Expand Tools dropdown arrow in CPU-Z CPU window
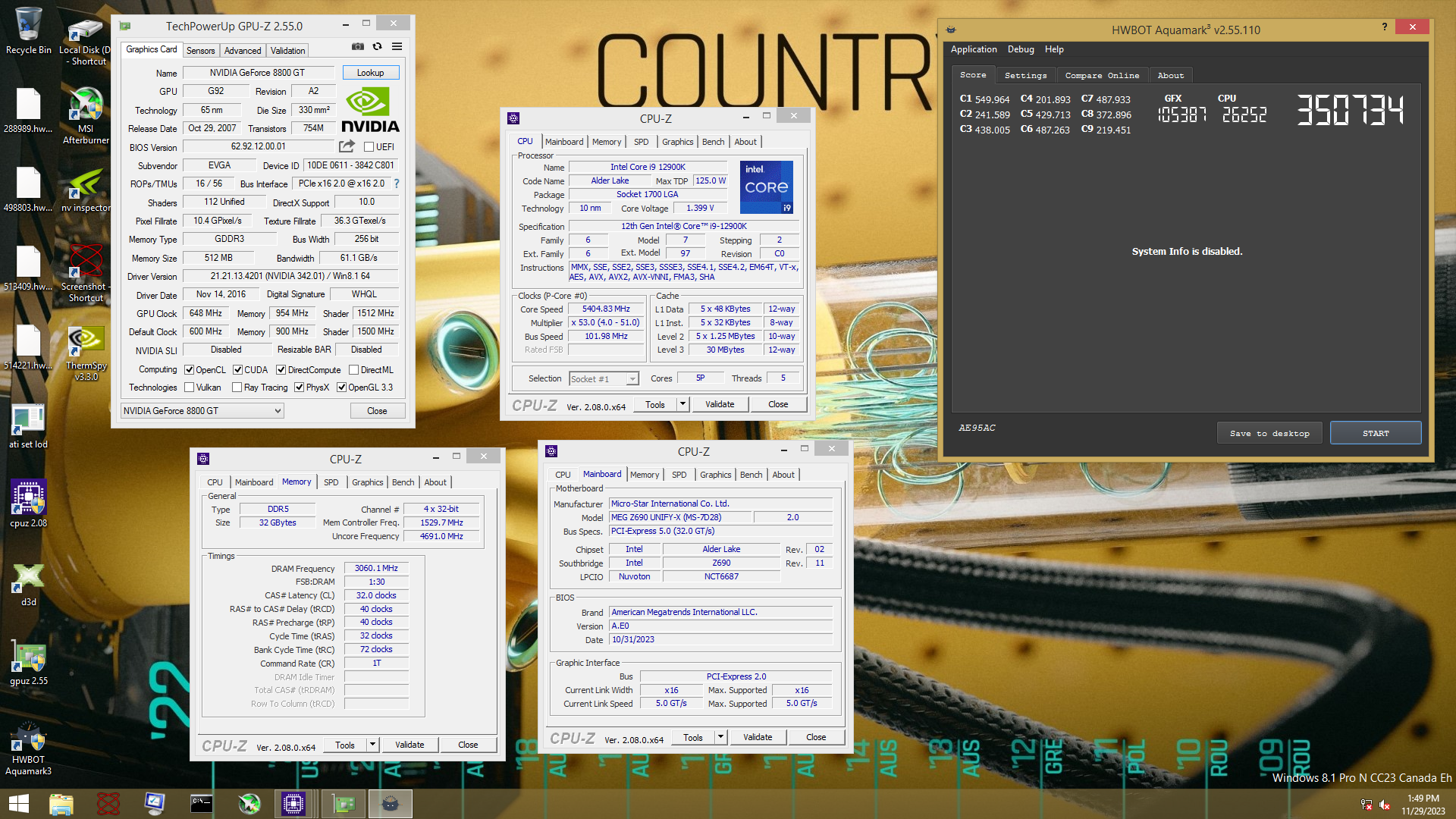Image resolution: width=1456 pixels, height=819 pixels. coord(682,404)
